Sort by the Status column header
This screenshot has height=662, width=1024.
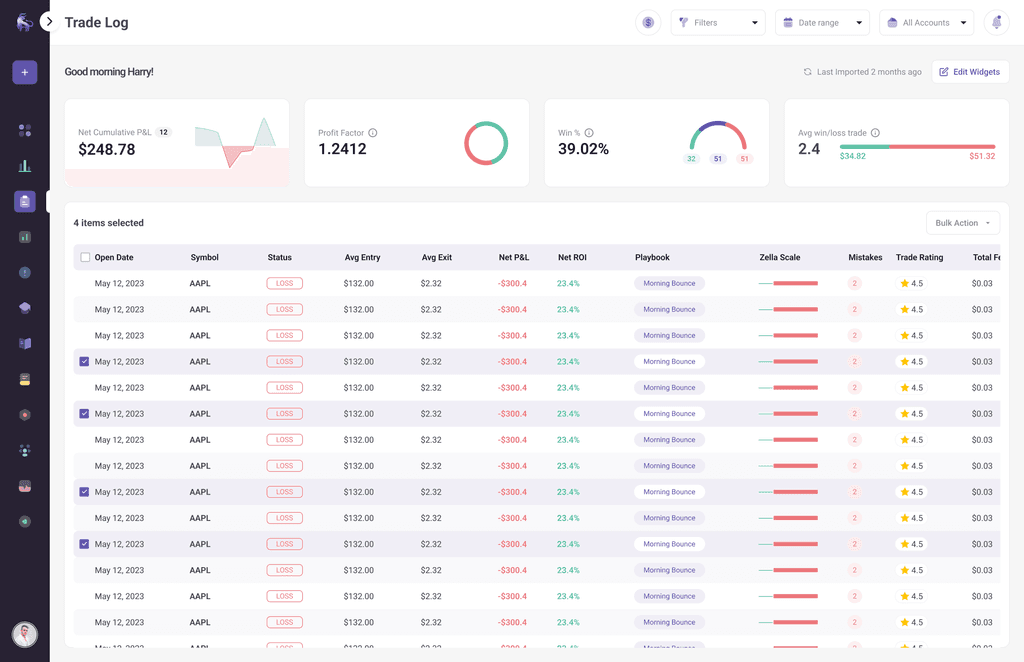(x=280, y=257)
